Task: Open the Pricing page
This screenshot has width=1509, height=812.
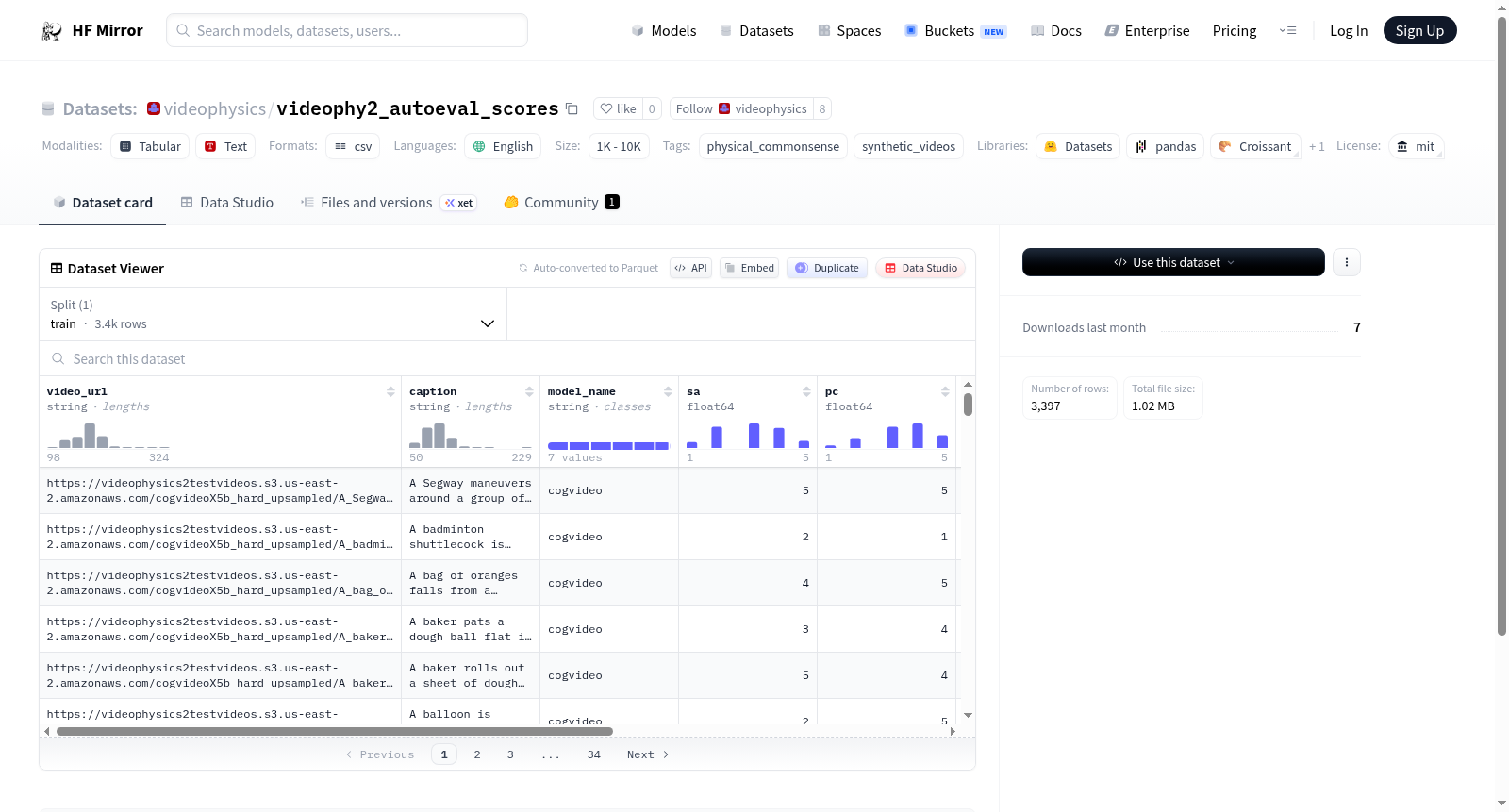Action: coord(1235,31)
